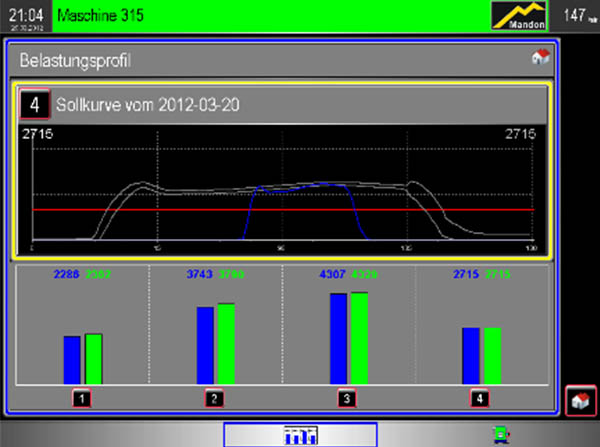This screenshot has height=447, width=600.
Task: Select station 3 button below chart
Action: [x=347, y=399]
